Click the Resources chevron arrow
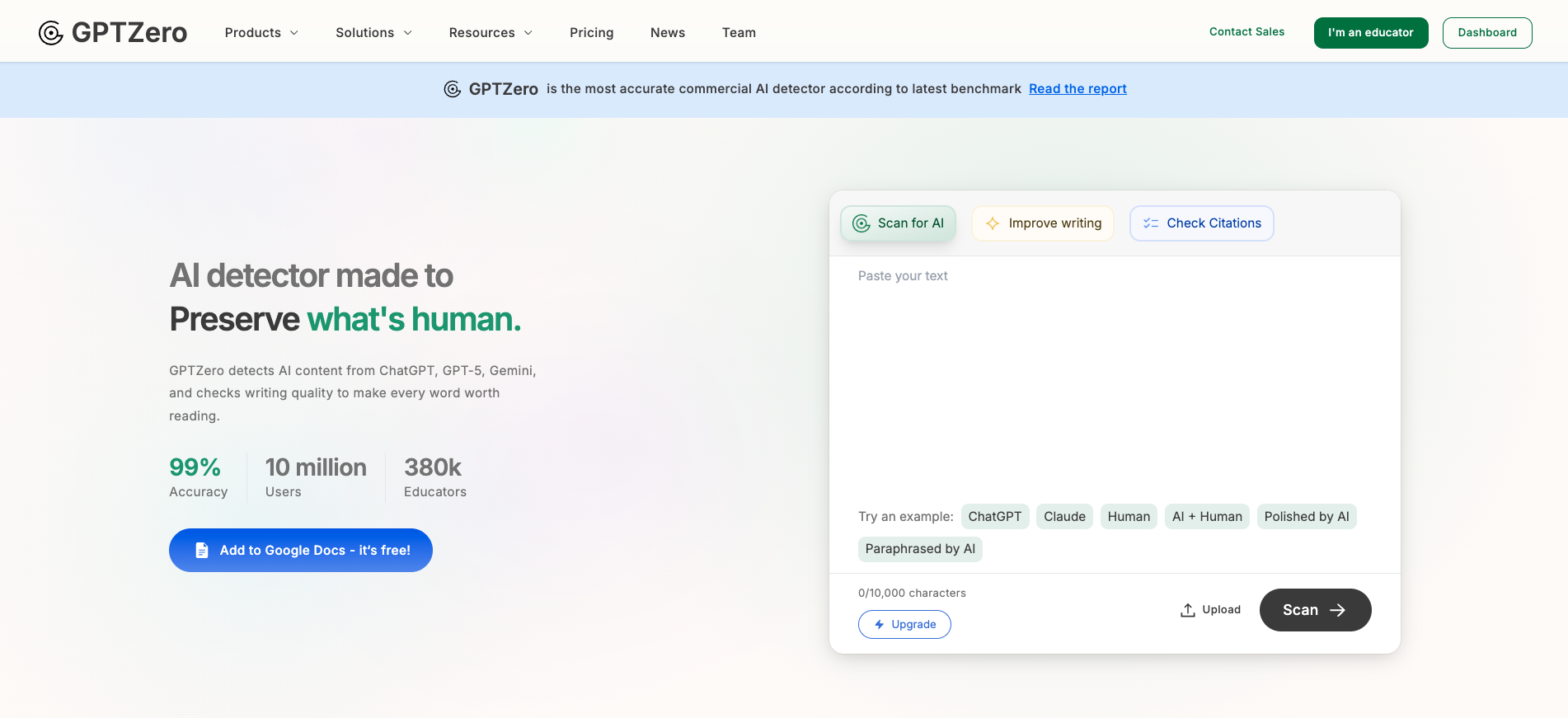The height and width of the screenshot is (718, 1568). pos(528,33)
